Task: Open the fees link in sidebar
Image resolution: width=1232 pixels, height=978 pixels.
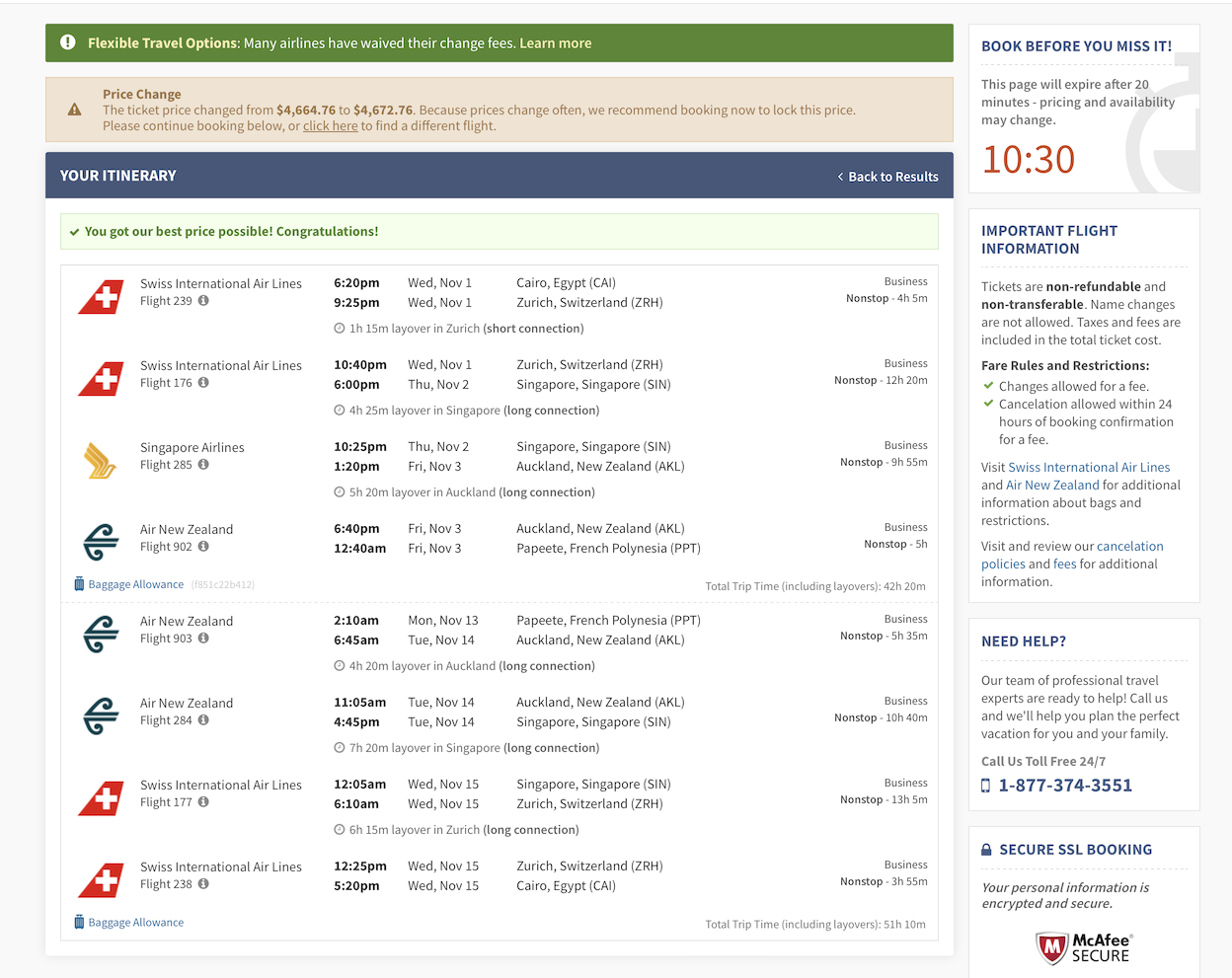Action: [x=1065, y=564]
